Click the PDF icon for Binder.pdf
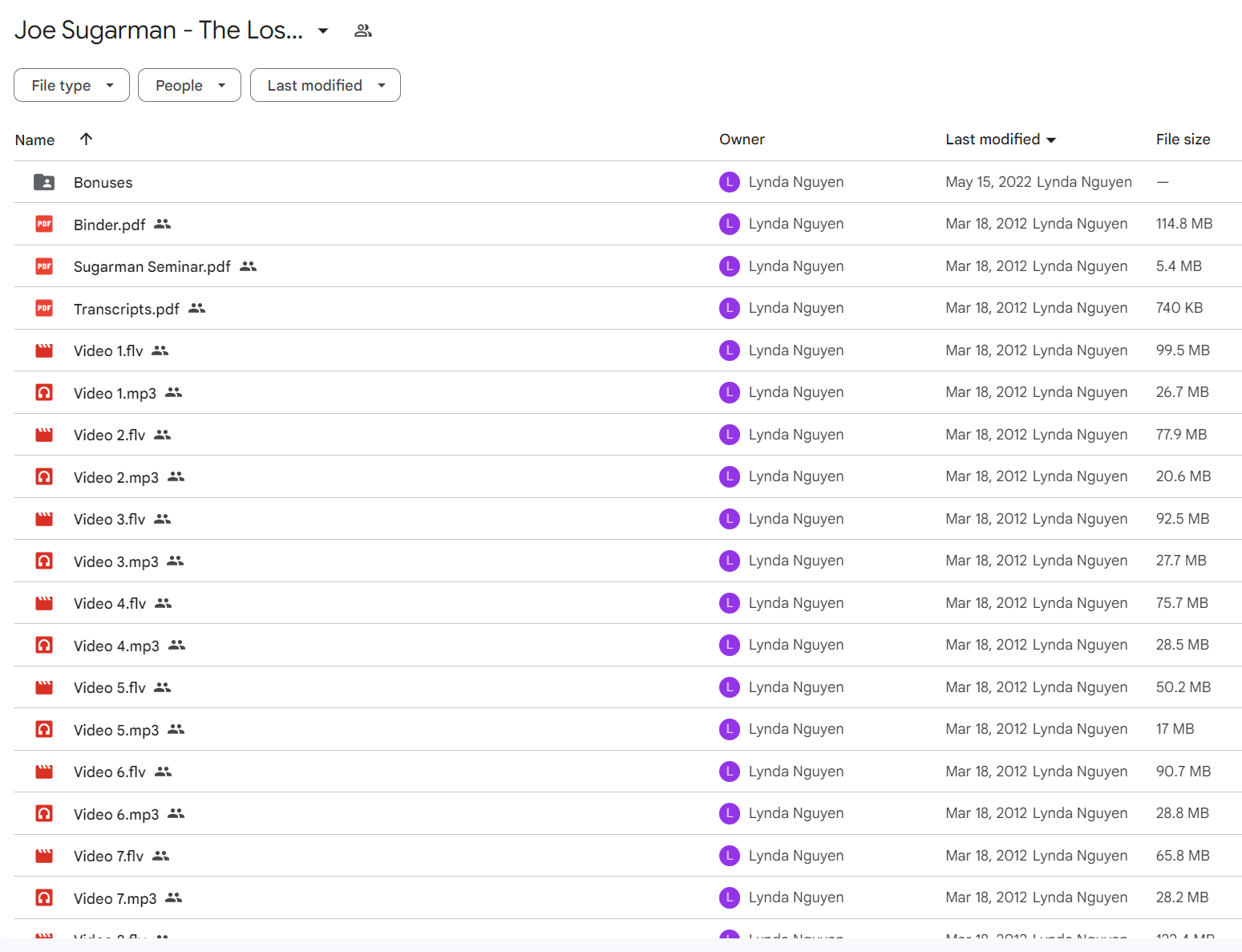 44,224
